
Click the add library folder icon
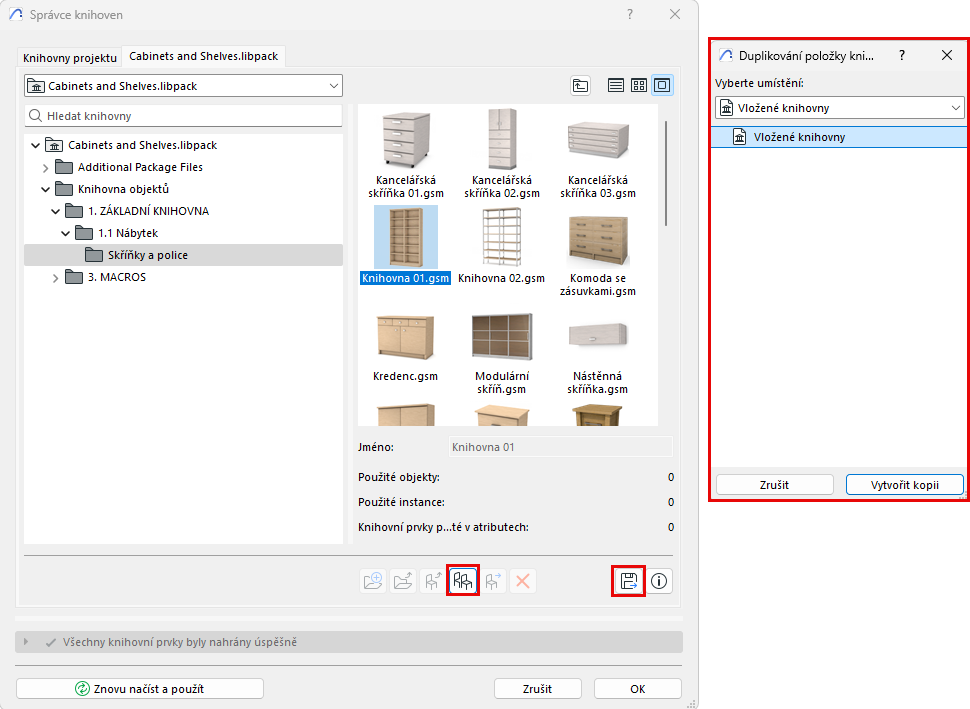point(373,581)
